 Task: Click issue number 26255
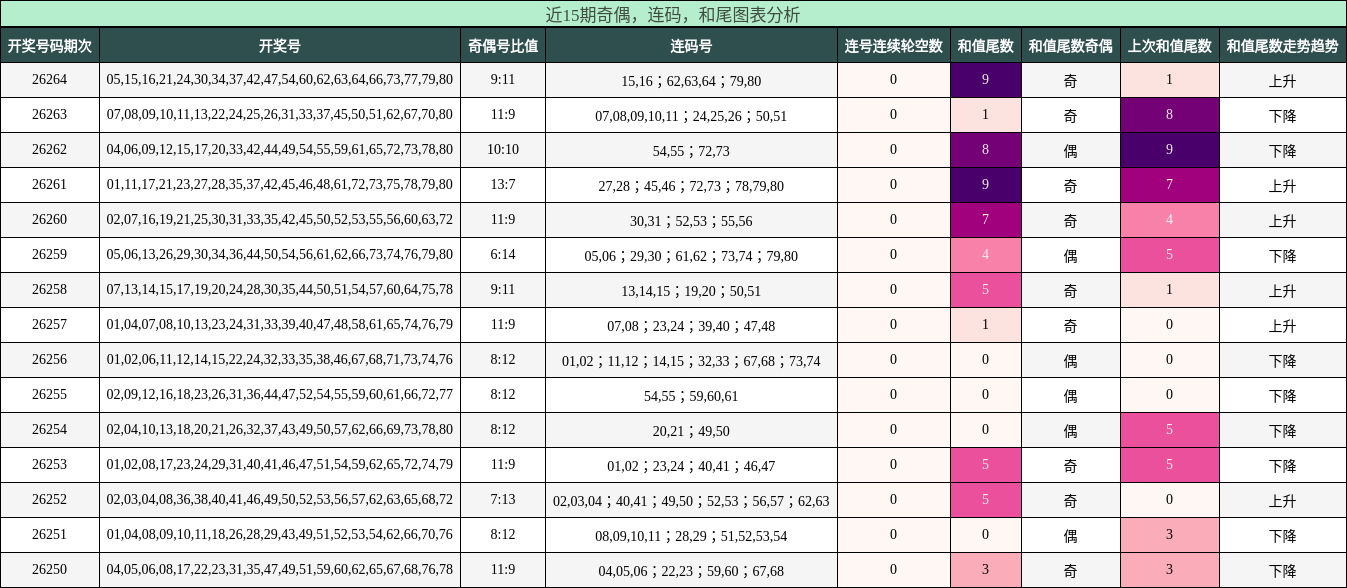[50, 395]
